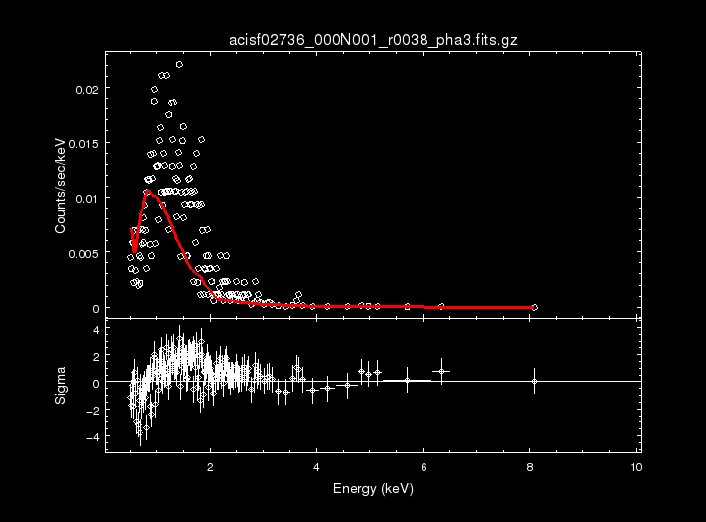The width and height of the screenshot is (706, 522).
Task: Select the spectrum data point near 8 keV
Action: pyautogui.click(x=534, y=307)
